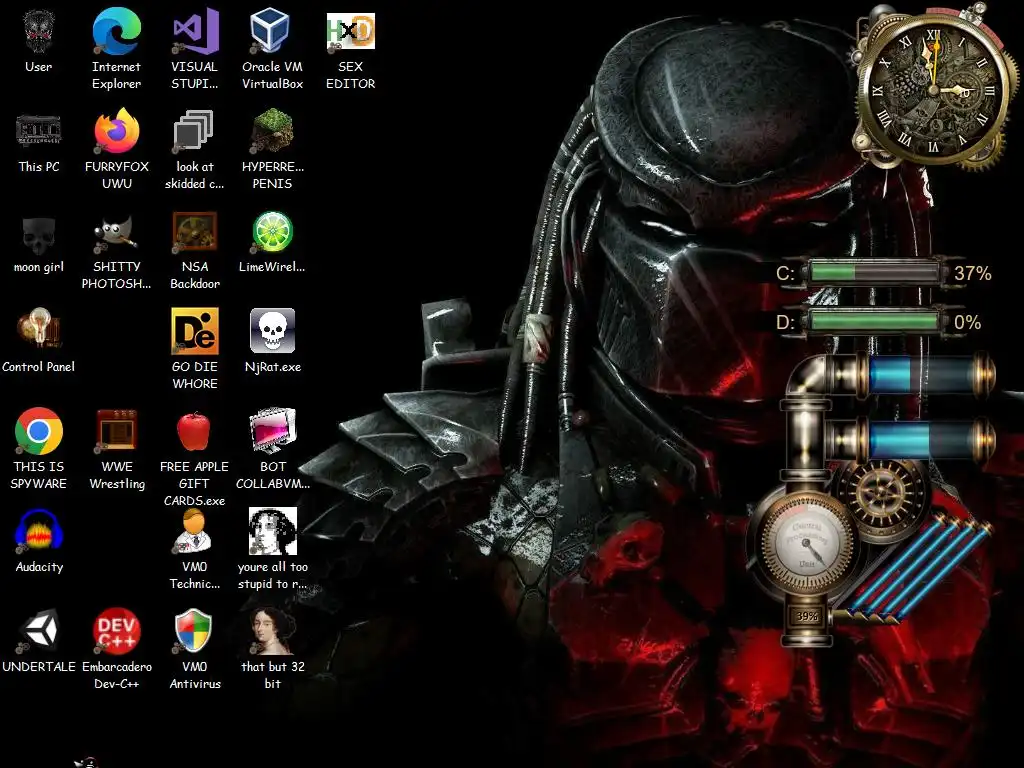Viewport: 1024px width, 768px height.
Task: Select the FREE APPLE GIFT CARDS.exe icon
Action: click(x=194, y=431)
